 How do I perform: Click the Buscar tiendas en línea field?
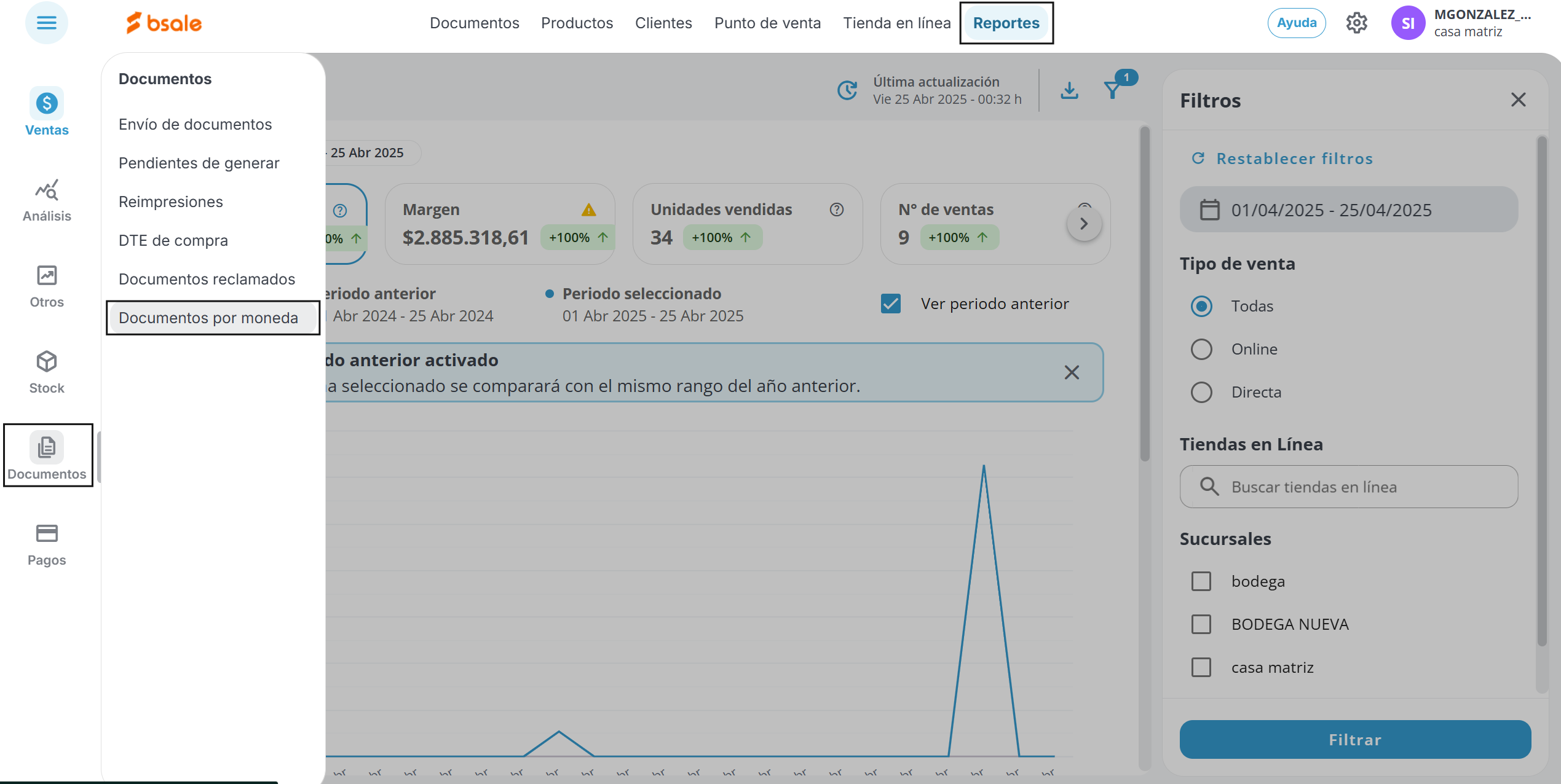tap(1348, 487)
